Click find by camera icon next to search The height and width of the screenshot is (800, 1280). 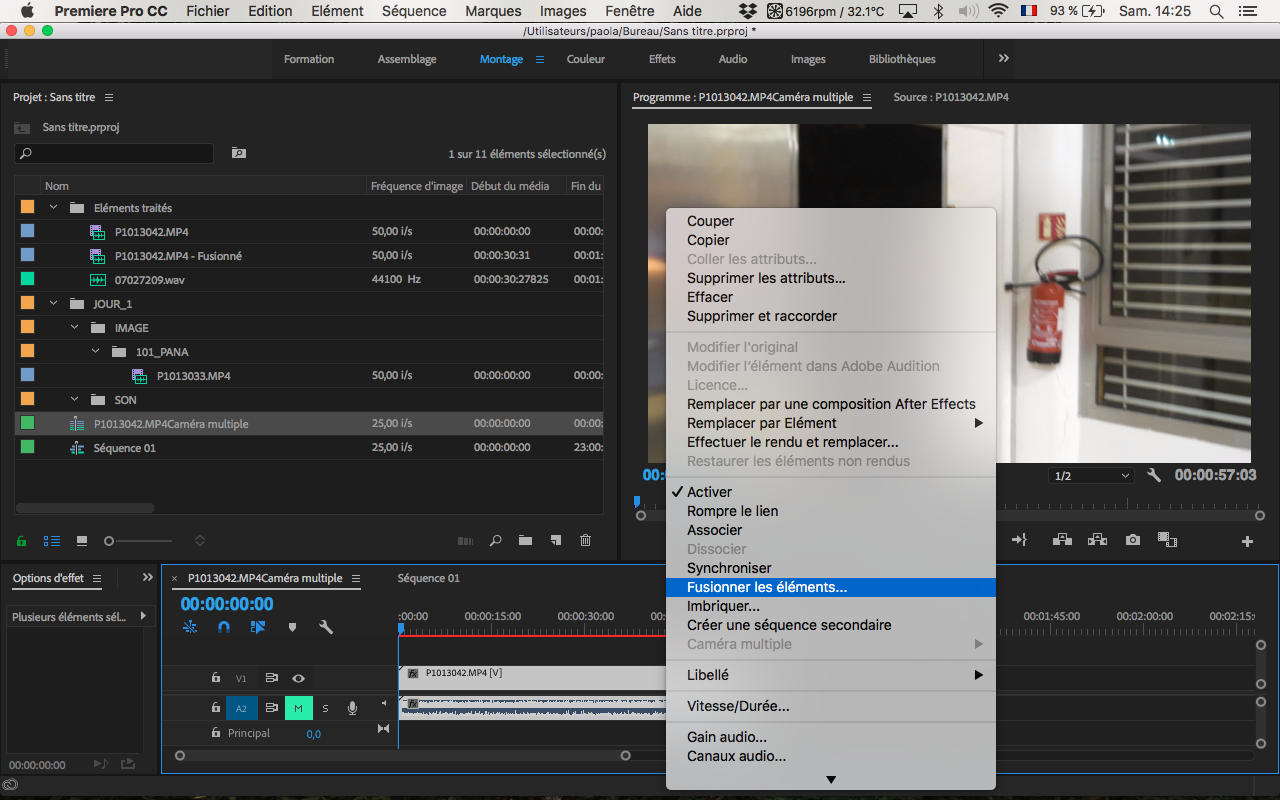click(x=239, y=153)
